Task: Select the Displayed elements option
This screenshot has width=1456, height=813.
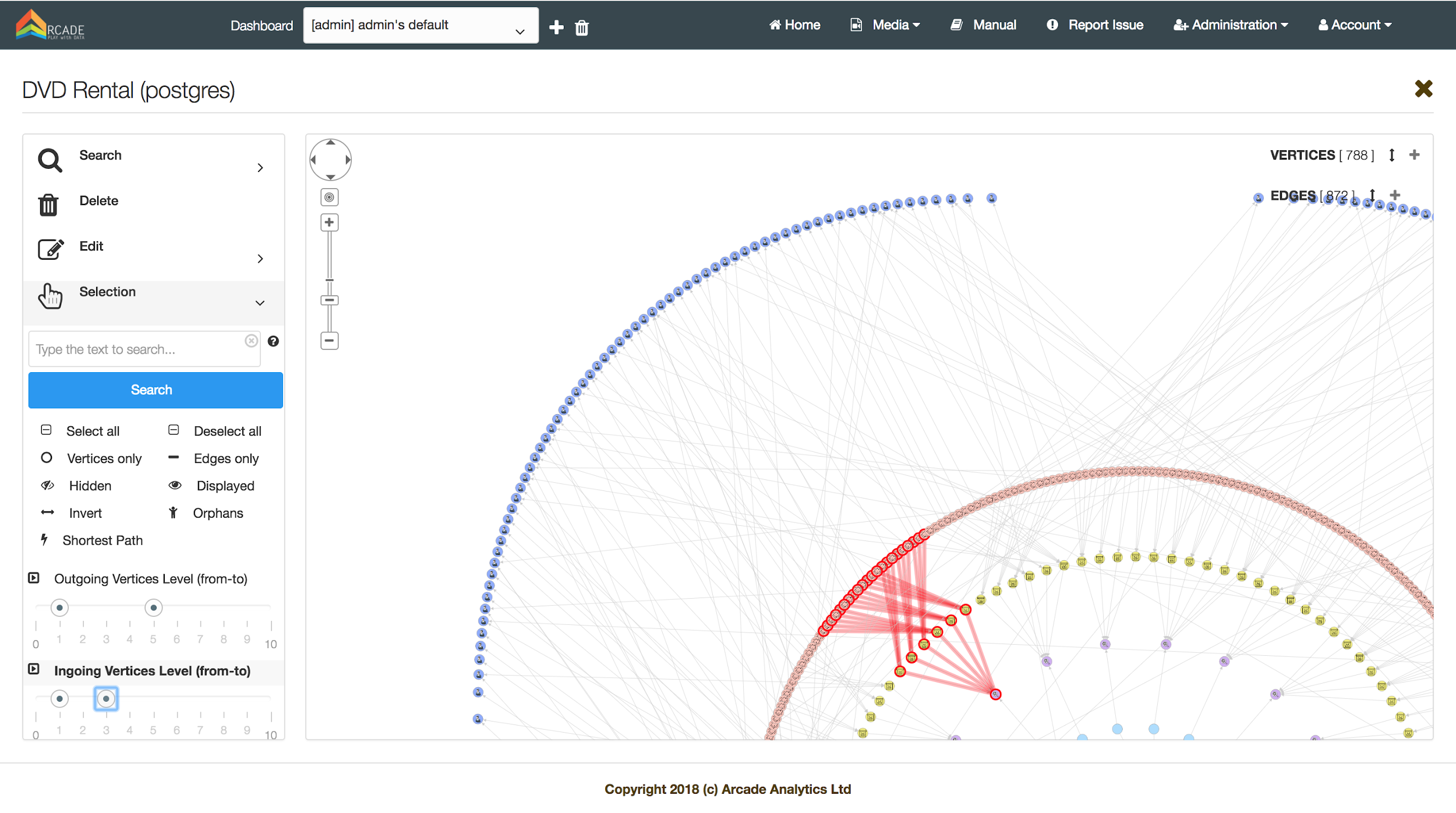Action: click(x=225, y=486)
